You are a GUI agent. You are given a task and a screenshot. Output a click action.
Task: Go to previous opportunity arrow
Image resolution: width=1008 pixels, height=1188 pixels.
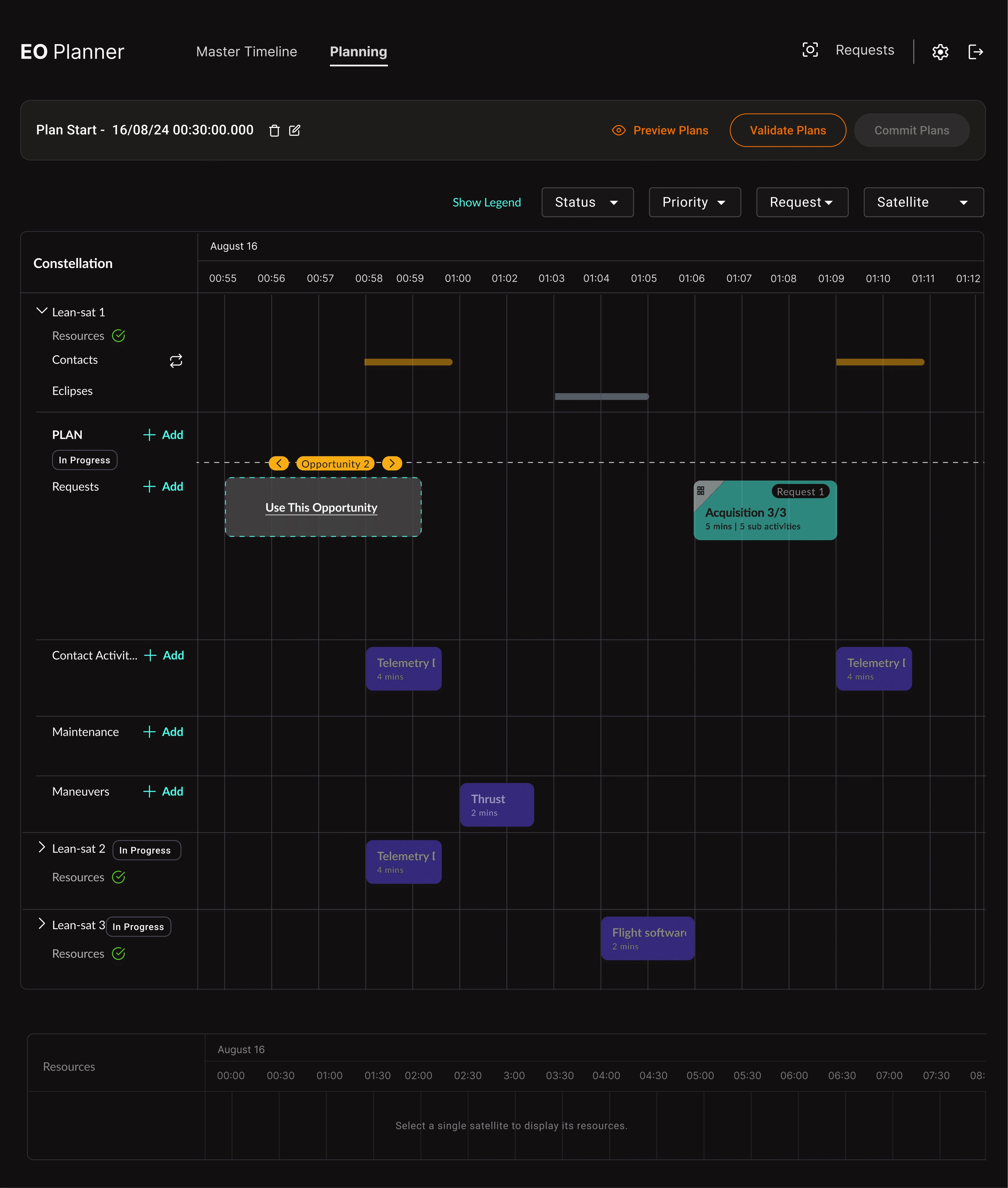point(279,463)
